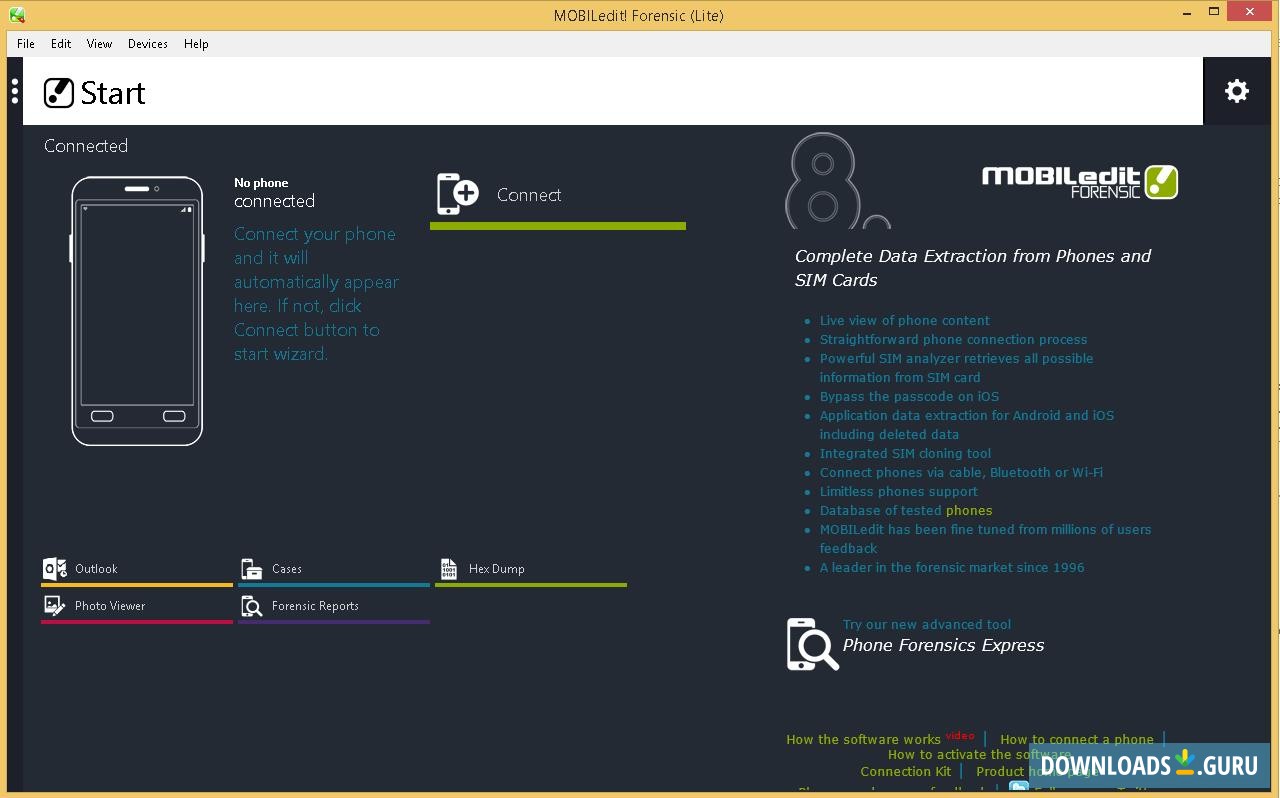Open the View menu

[x=99, y=44]
